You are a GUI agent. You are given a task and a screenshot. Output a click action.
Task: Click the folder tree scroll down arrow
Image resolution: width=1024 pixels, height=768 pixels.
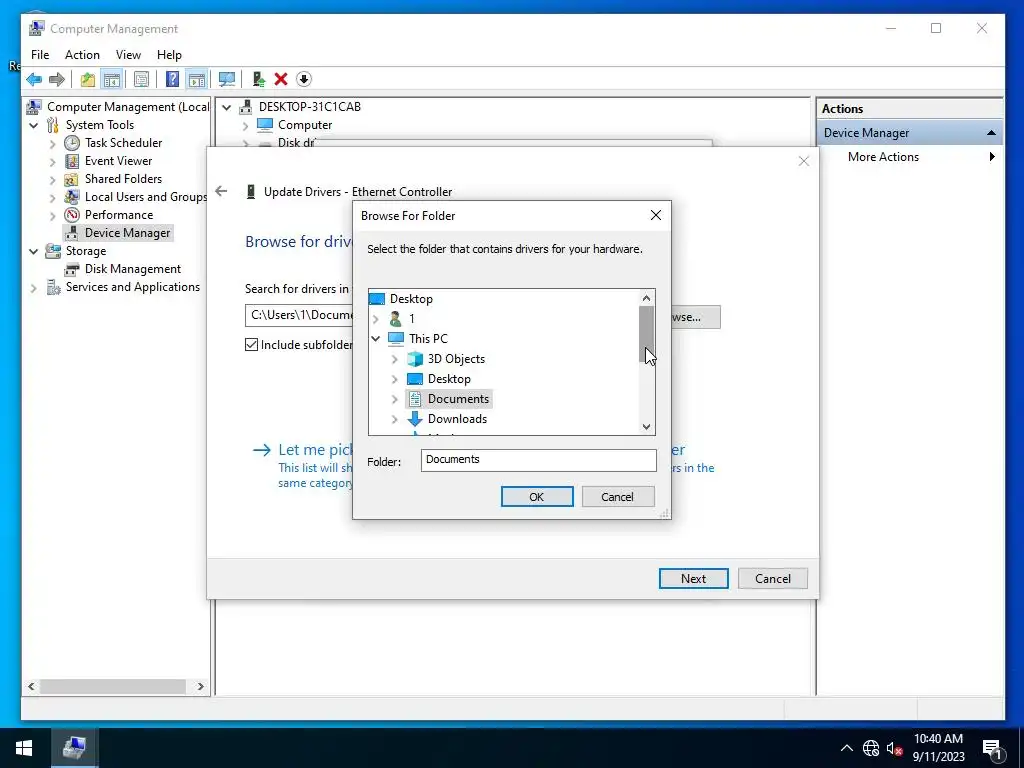(647, 426)
